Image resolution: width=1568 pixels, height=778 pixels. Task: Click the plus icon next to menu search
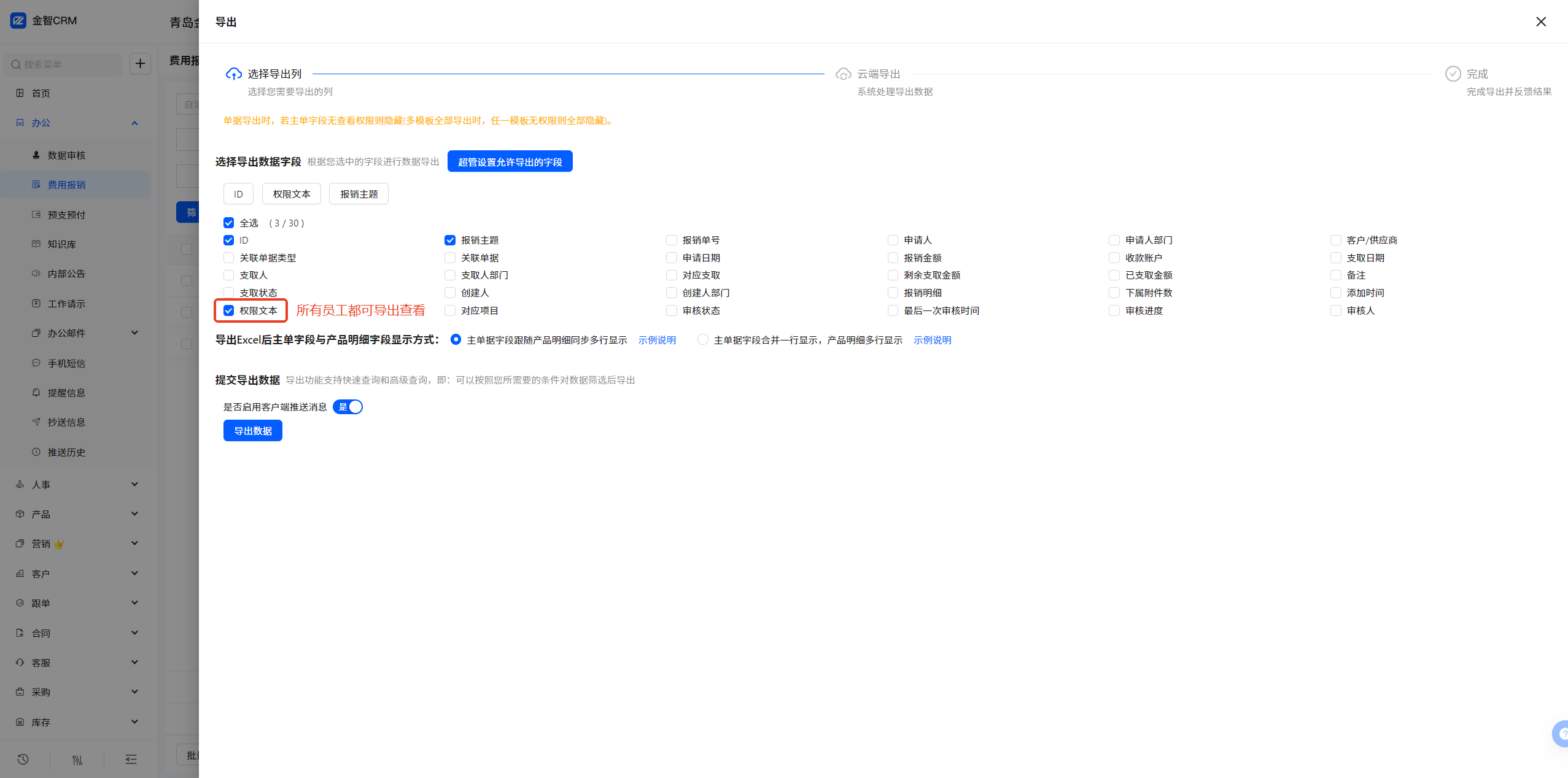point(140,63)
